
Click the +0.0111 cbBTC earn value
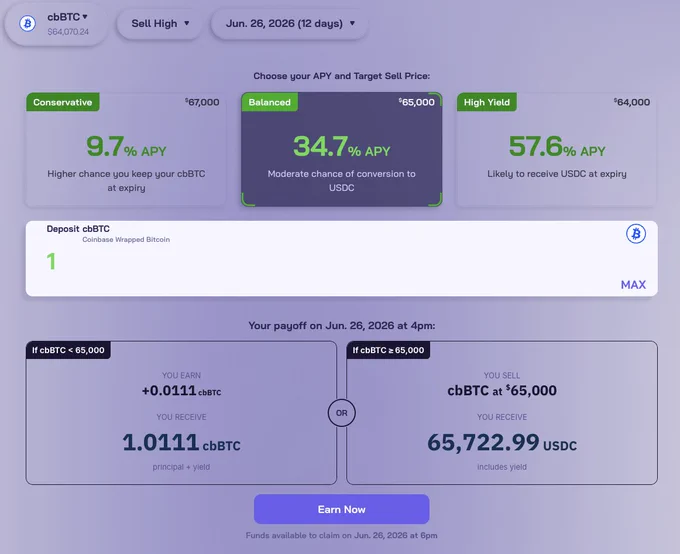coord(181,391)
